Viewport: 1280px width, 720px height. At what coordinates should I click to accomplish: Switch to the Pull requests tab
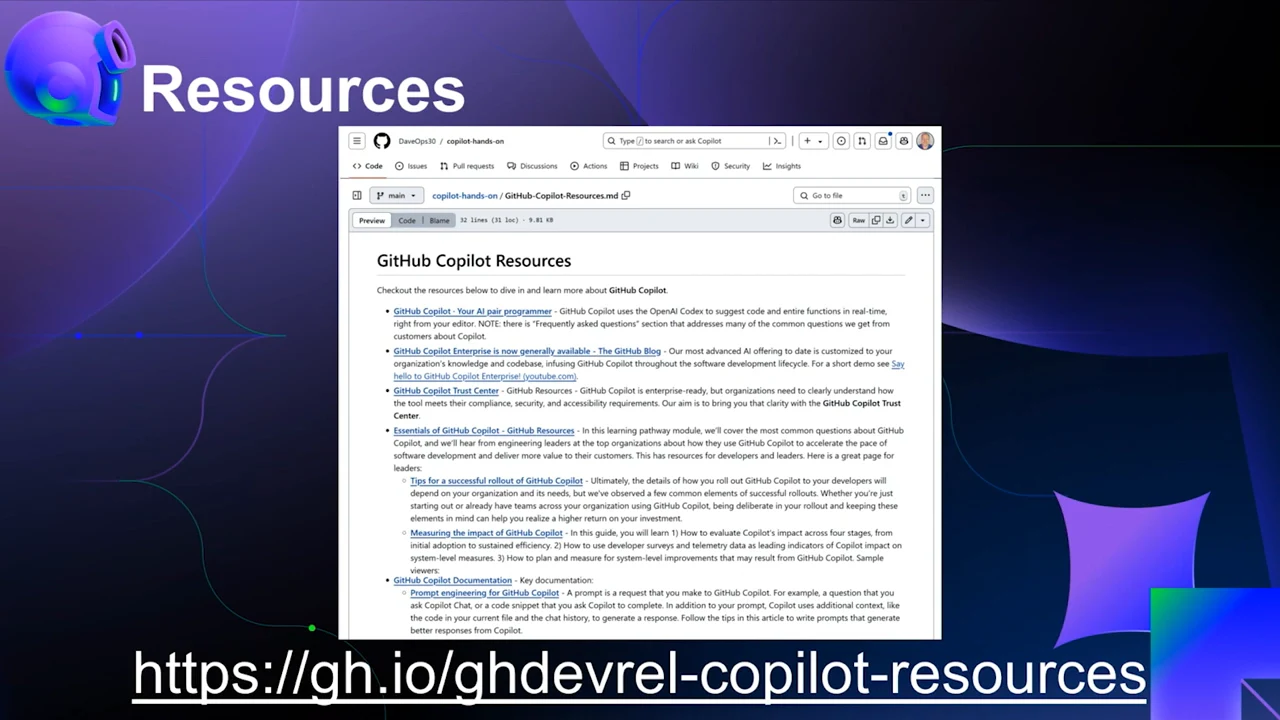(467, 166)
